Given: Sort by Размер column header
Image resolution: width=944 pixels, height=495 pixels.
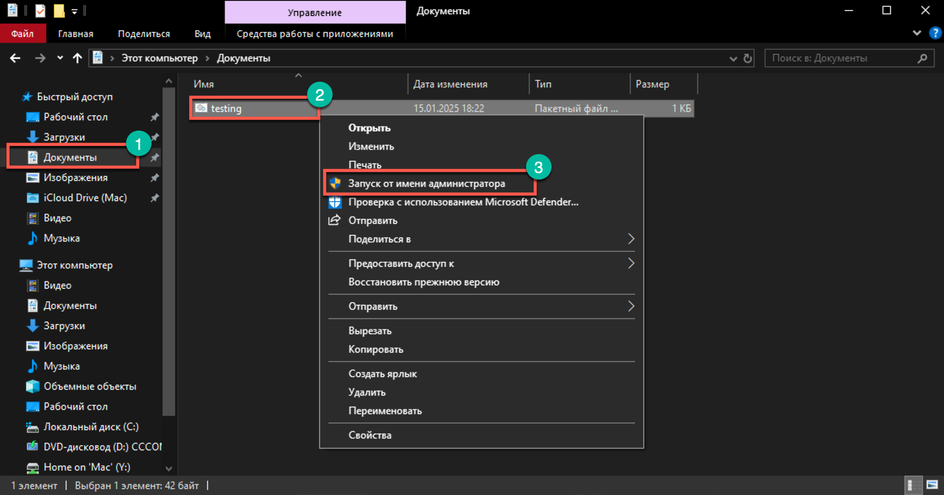Looking at the screenshot, I should [652, 84].
